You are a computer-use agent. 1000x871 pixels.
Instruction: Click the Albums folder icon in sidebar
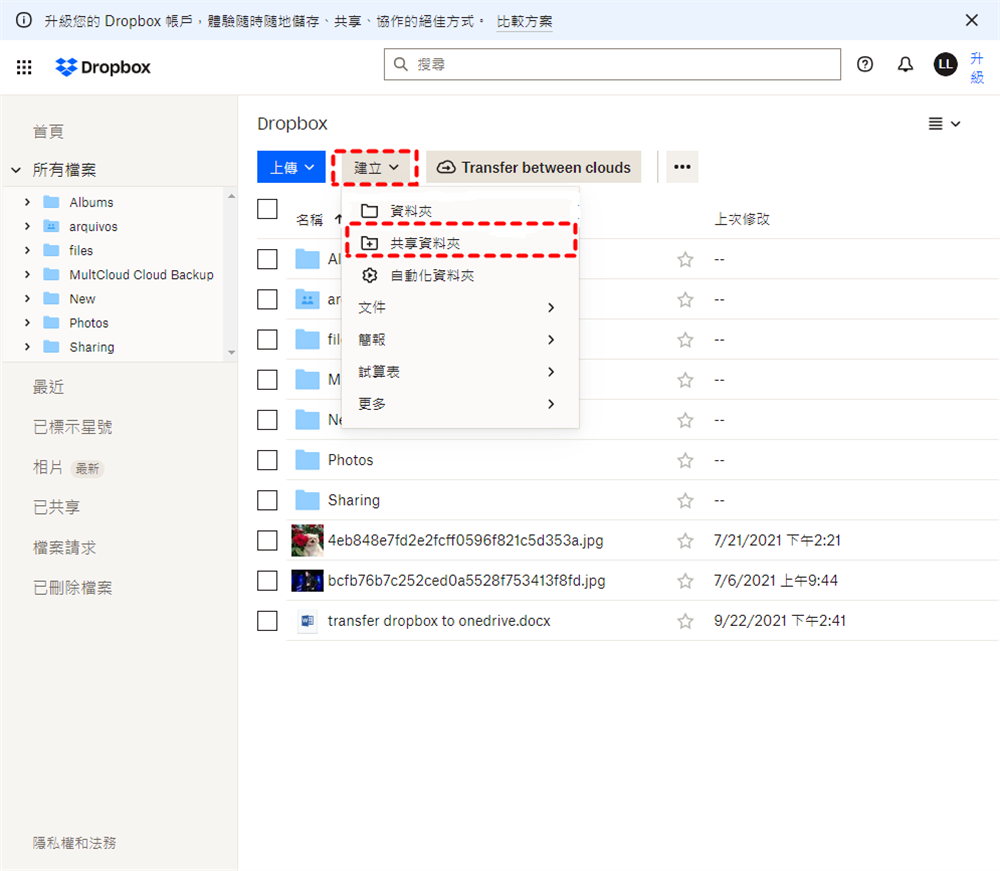51,202
